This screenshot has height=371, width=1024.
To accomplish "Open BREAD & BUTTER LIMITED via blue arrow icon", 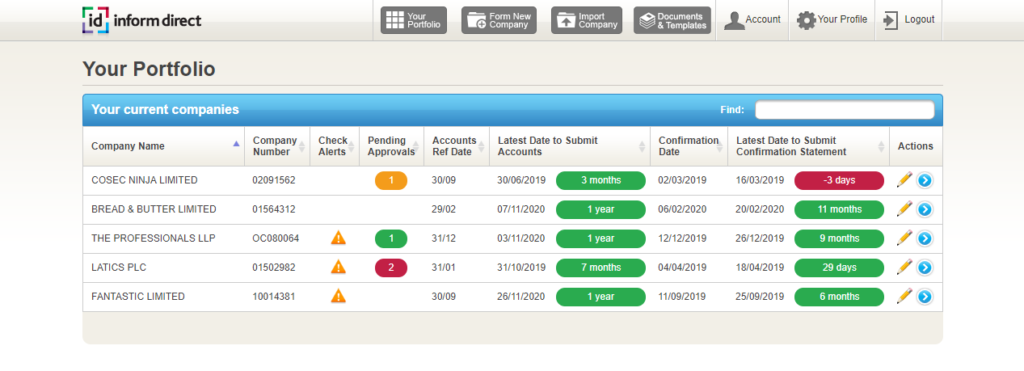I will pos(924,210).
